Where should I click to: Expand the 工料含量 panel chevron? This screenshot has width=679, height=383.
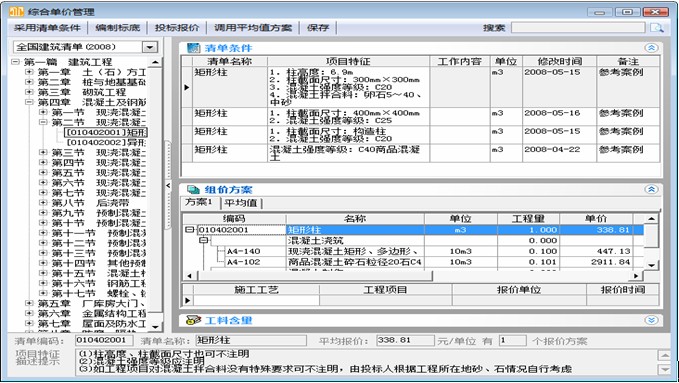(651, 320)
